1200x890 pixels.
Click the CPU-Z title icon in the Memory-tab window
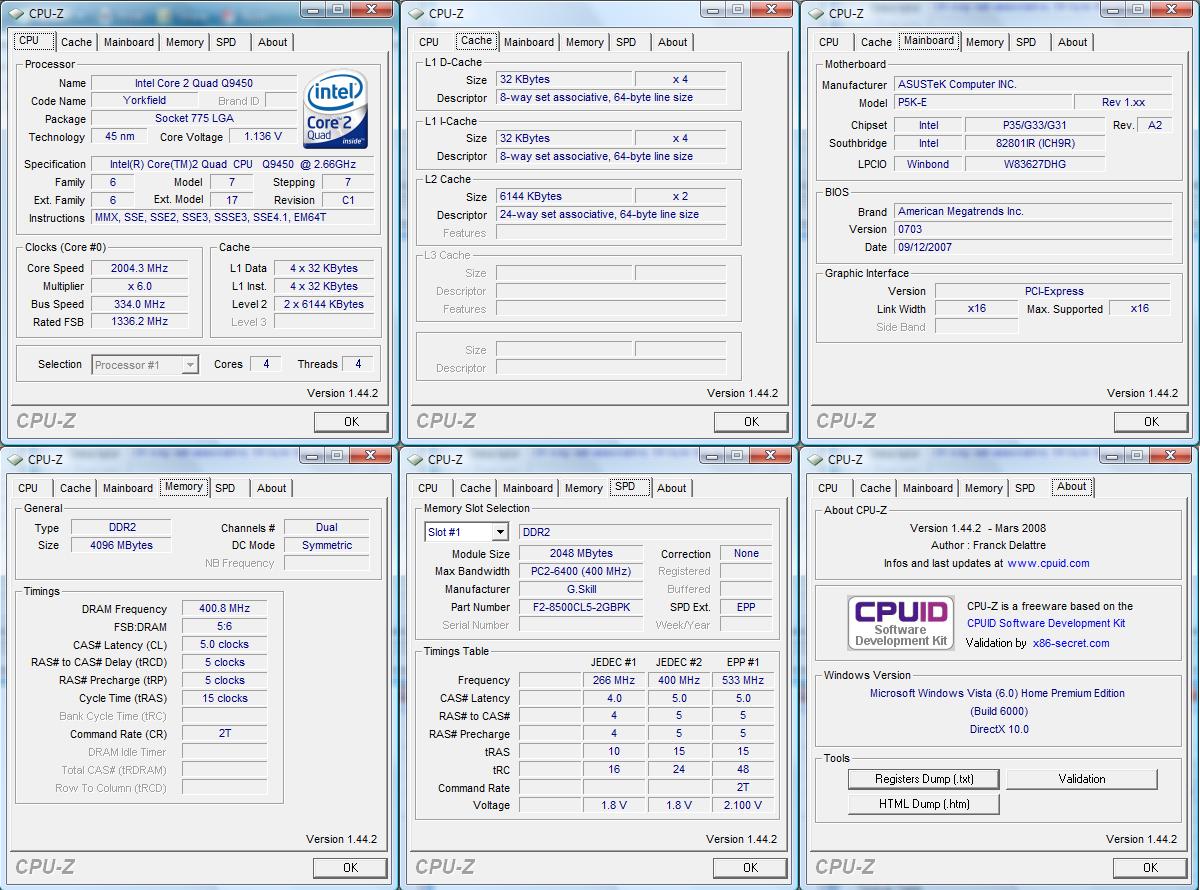pos(15,459)
